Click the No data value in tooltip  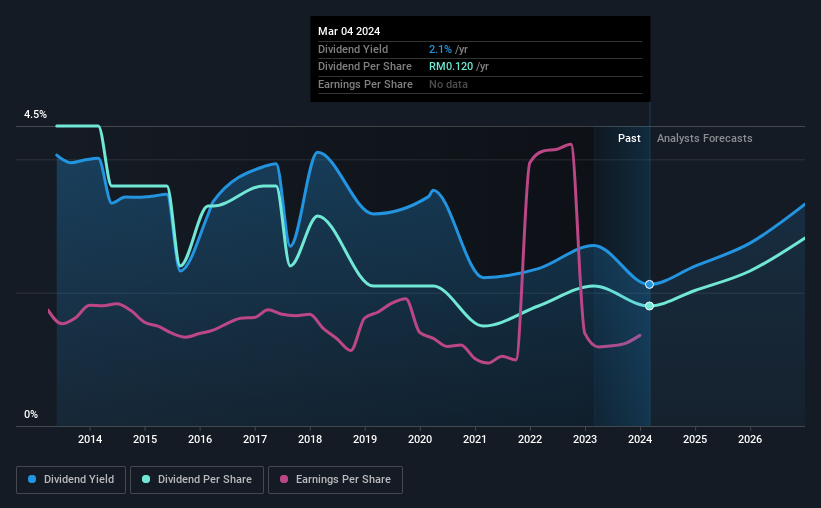click(x=448, y=84)
